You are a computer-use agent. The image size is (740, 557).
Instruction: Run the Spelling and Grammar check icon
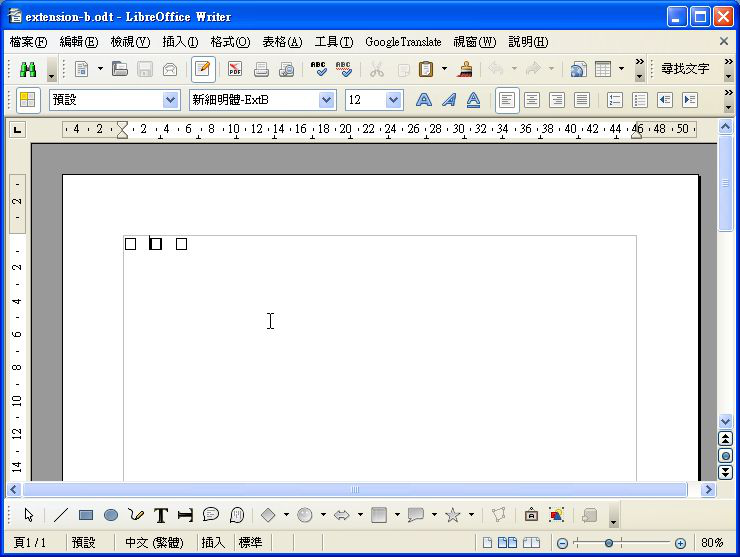click(x=319, y=69)
